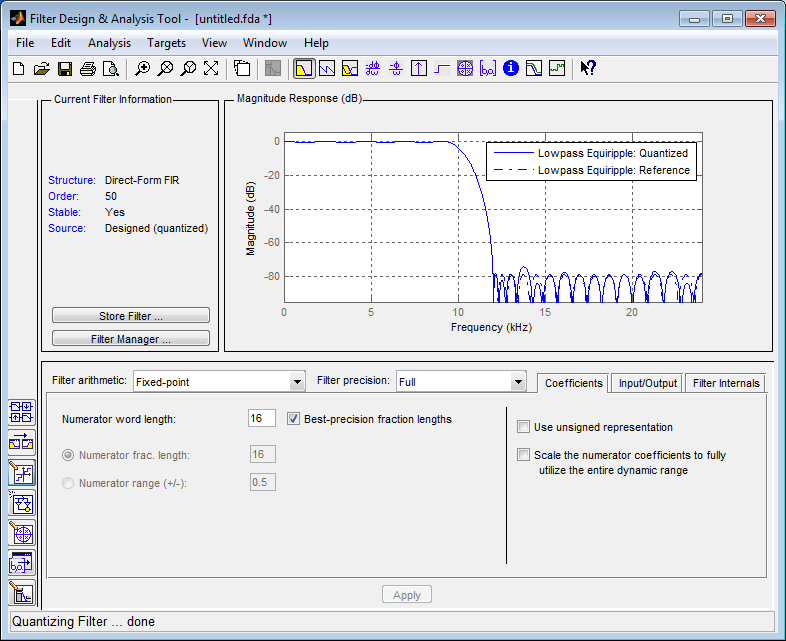The width and height of the screenshot is (786, 641).
Task: Save the current filter session
Action: (65, 69)
